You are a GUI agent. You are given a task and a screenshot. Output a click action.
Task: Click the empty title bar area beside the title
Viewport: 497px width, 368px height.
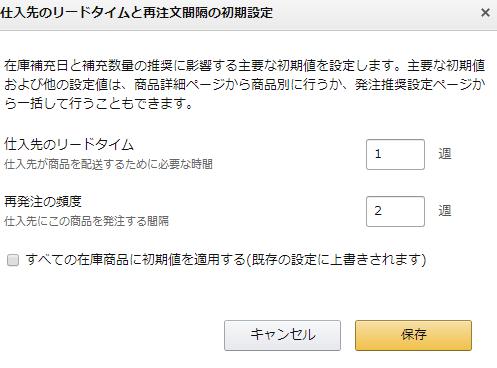[x=377, y=13]
